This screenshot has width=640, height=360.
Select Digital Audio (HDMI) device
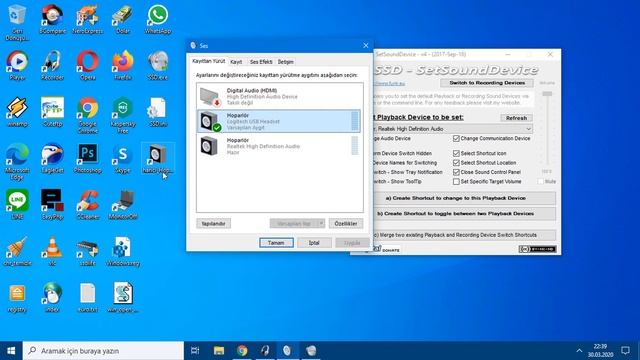pyautogui.click(x=280, y=97)
